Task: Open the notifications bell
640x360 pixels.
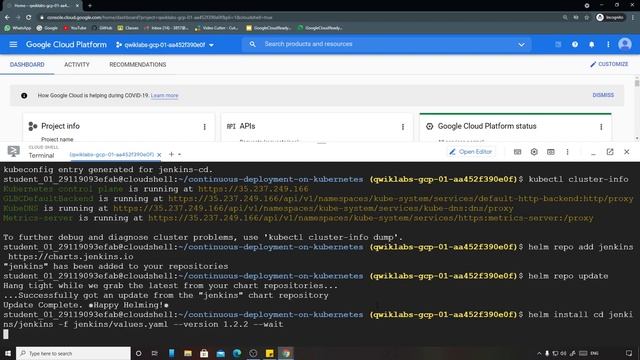Action: coord(591,44)
